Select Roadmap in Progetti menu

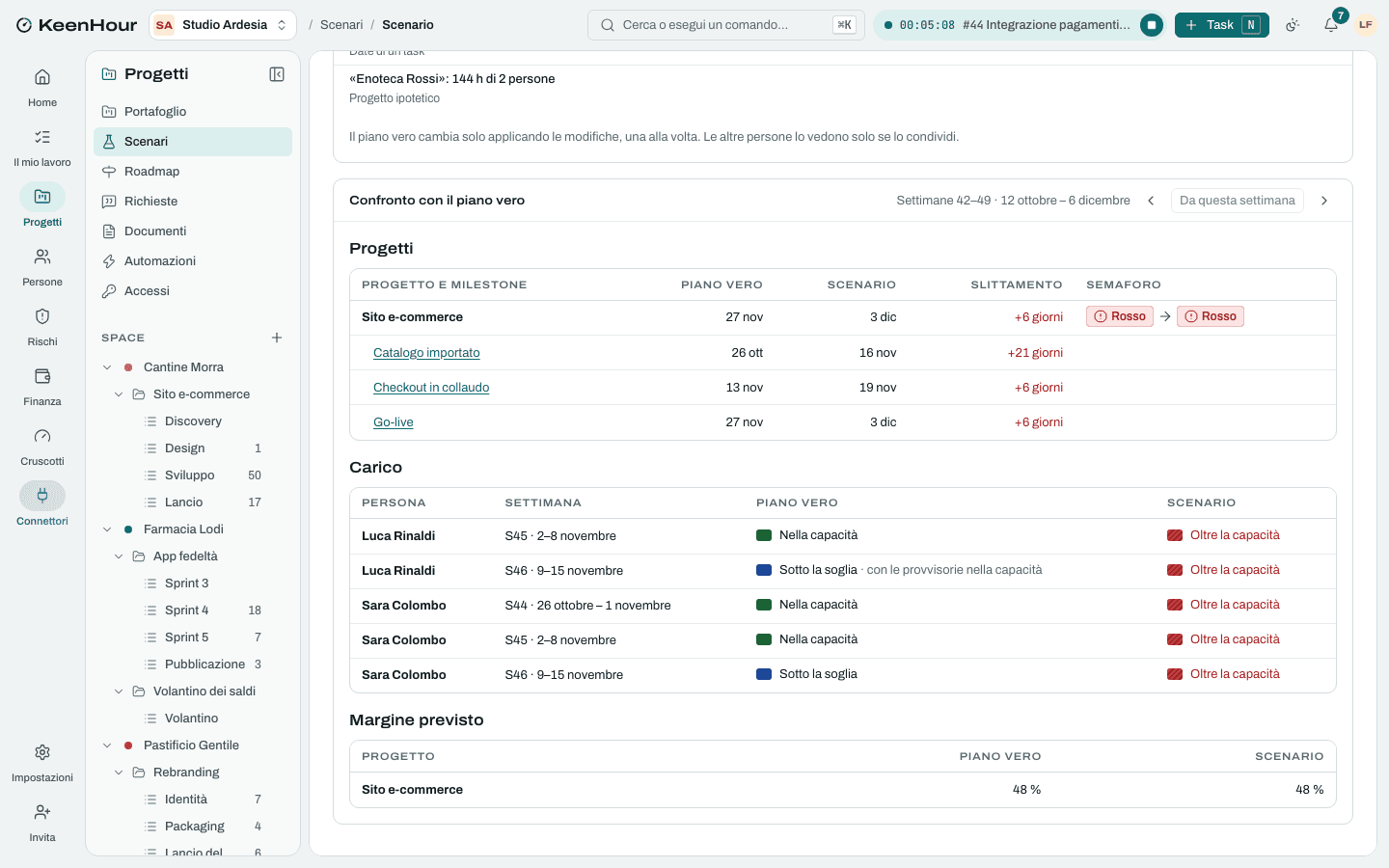[x=193, y=172]
